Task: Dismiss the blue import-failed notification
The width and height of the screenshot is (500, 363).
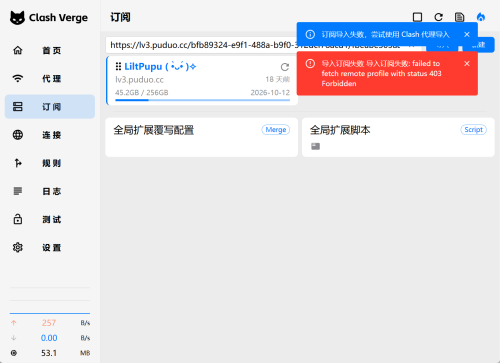Action: [x=467, y=34]
